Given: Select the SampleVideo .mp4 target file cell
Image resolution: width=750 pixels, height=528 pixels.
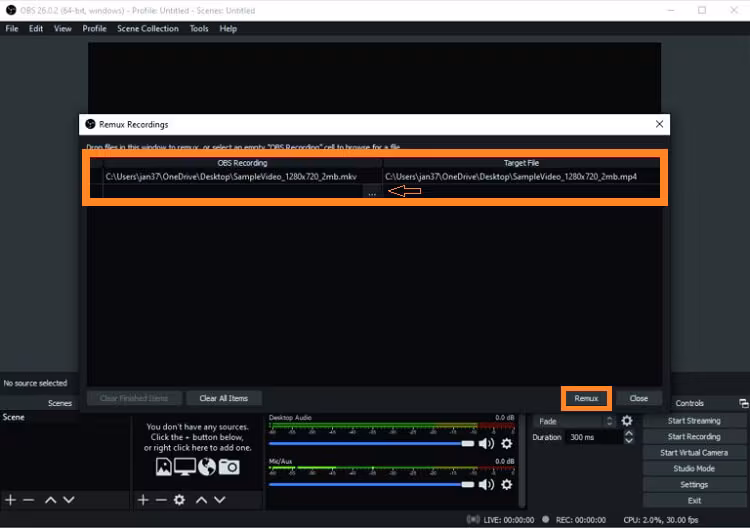Looking at the screenshot, I should [x=521, y=177].
